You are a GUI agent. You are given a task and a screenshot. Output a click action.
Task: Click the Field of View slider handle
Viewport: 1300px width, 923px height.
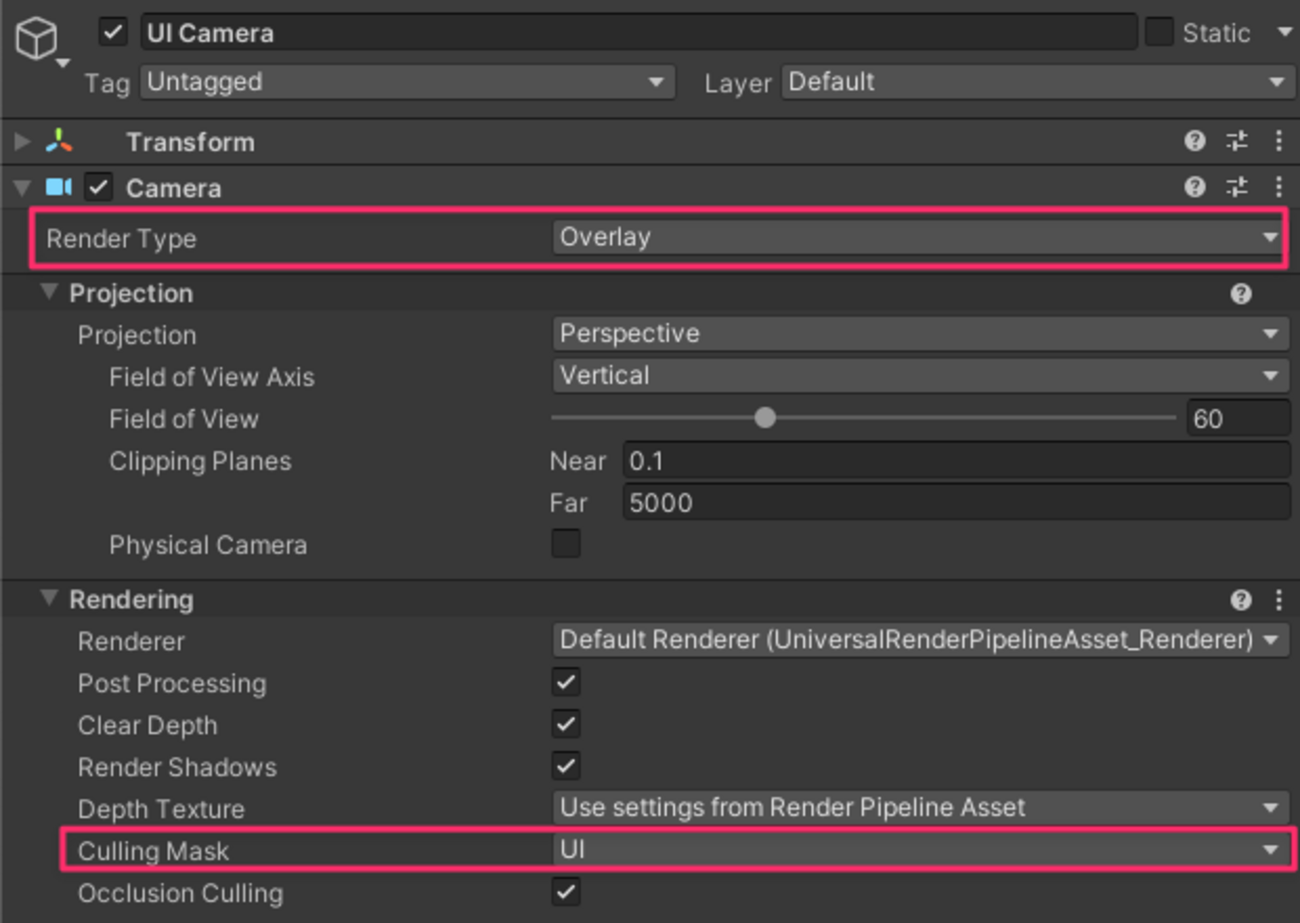point(765,418)
